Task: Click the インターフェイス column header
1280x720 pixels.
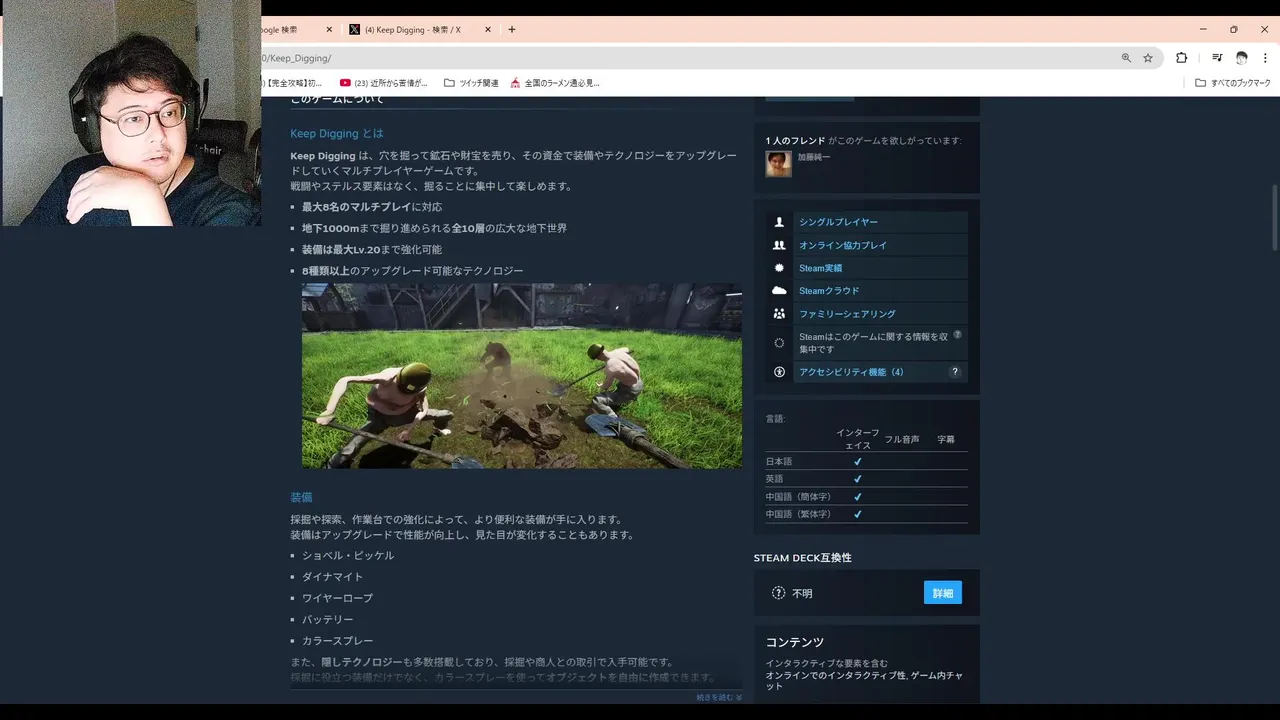Action: (858, 439)
